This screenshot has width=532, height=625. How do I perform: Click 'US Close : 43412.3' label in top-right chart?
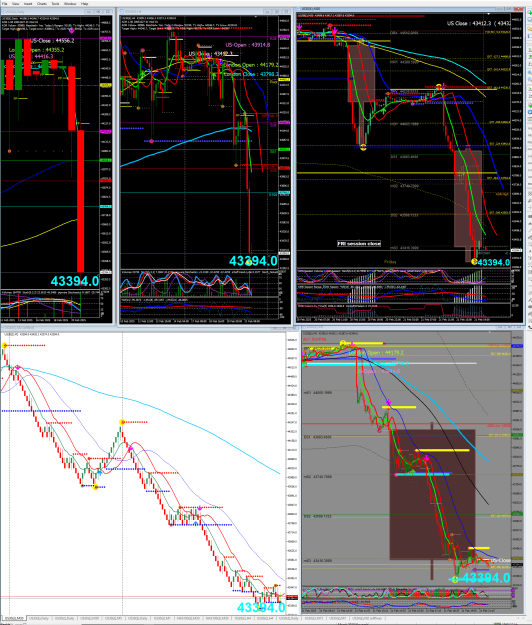pos(470,24)
